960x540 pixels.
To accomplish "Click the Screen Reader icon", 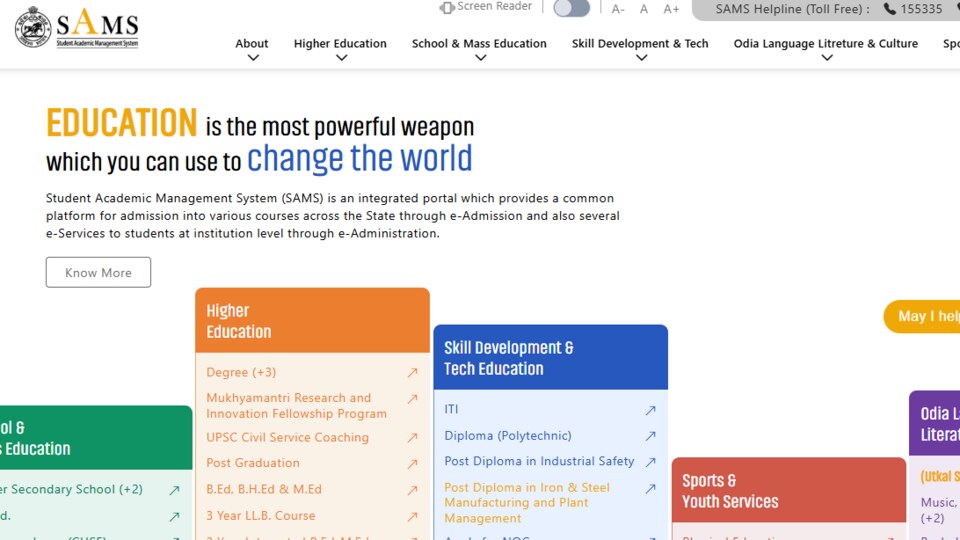I will [447, 7].
